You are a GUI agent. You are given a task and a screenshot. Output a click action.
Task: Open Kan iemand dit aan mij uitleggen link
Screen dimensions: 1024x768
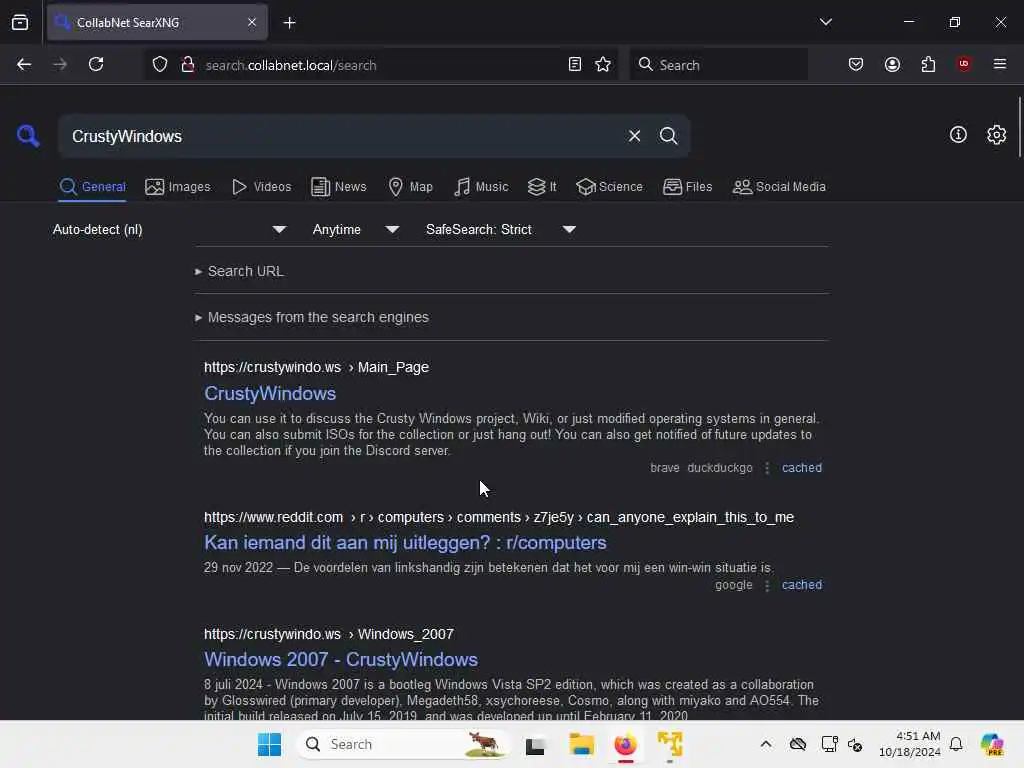[x=405, y=543]
